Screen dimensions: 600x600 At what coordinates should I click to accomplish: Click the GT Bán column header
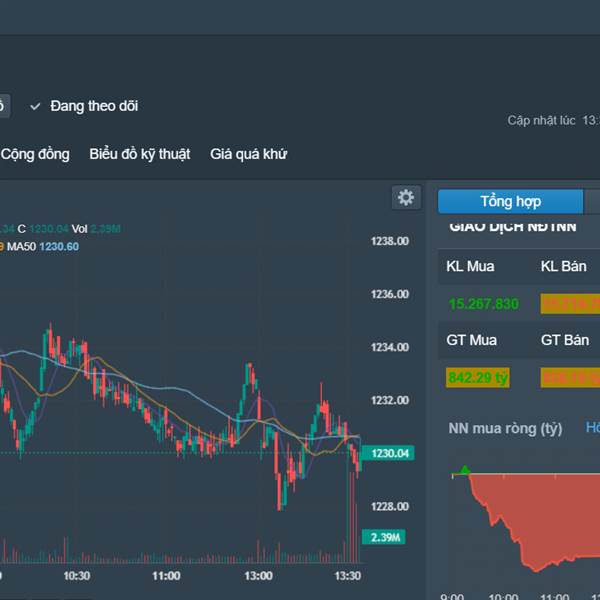click(x=564, y=340)
